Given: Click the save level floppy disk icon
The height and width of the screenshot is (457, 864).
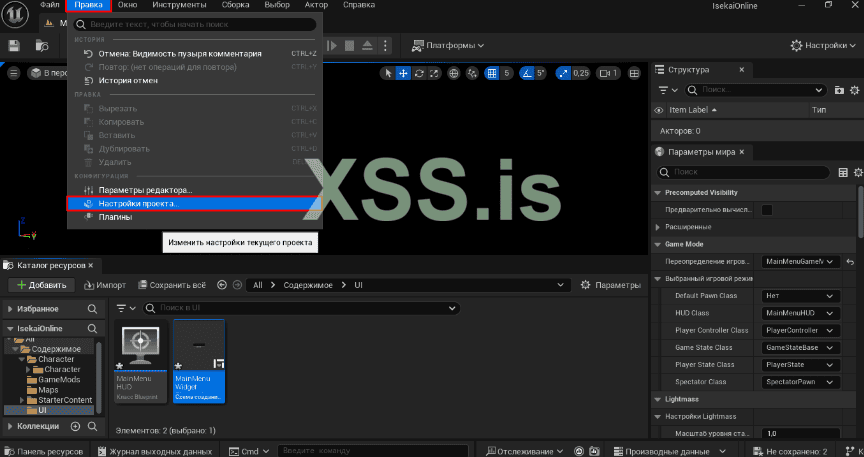Looking at the screenshot, I should 14,46.
